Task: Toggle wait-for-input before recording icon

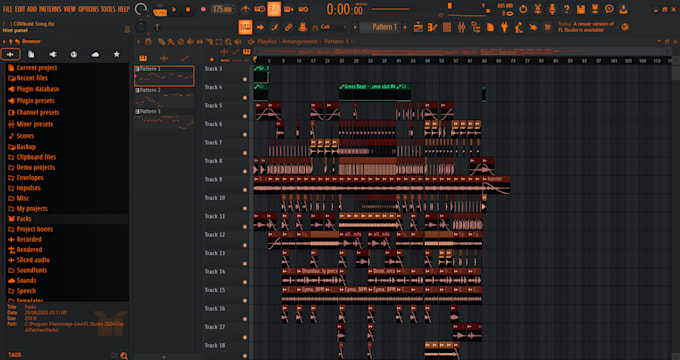Action: [260, 9]
